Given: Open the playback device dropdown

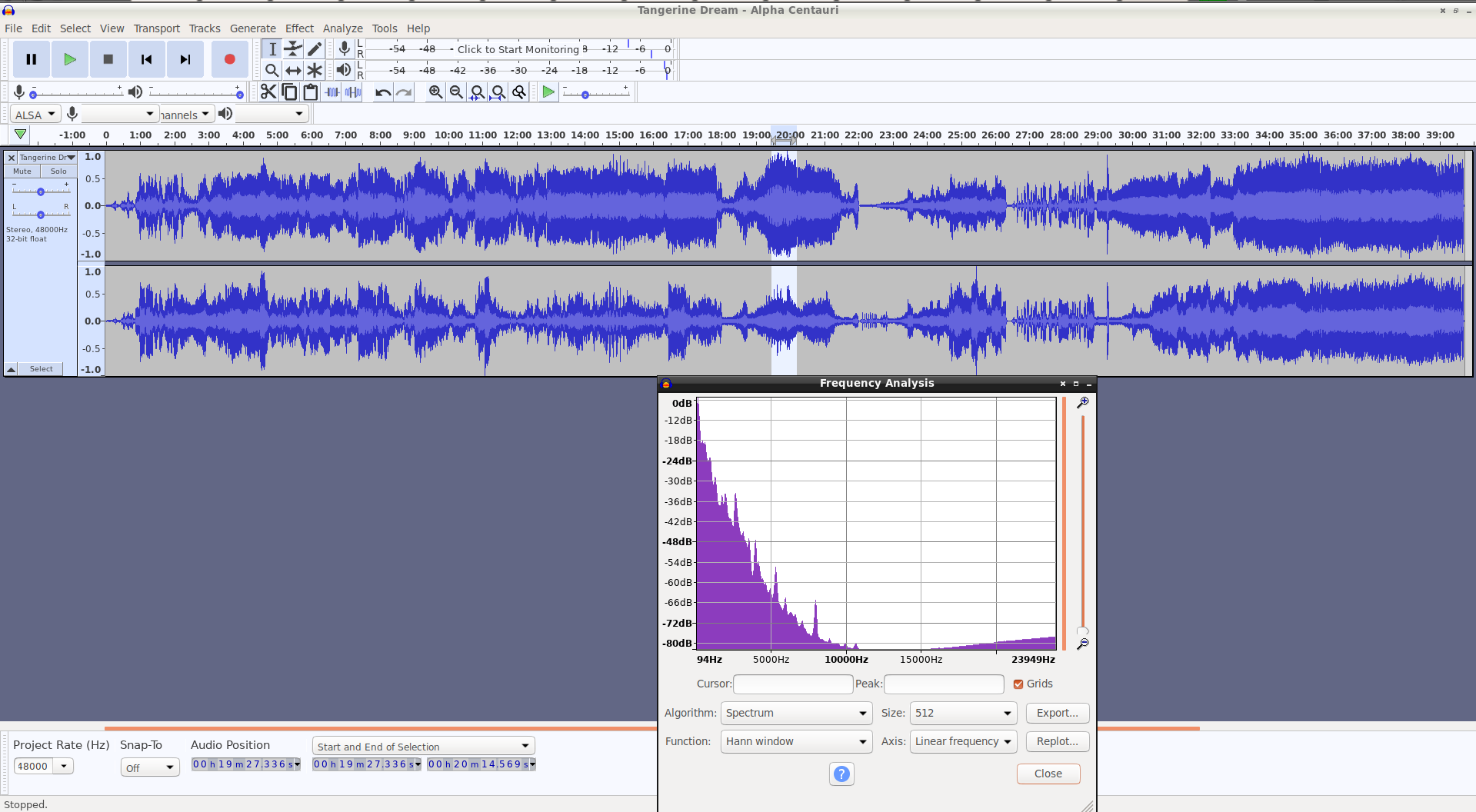Looking at the screenshot, I should (271, 115).
